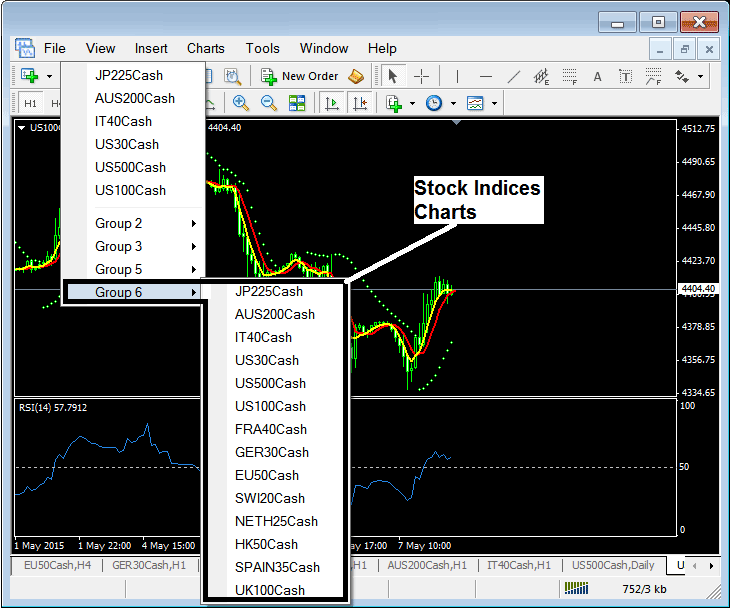This screenshot has width=730, height=608.
Task: Open the chart's top-left triangle menu
Action: point(21,128)
